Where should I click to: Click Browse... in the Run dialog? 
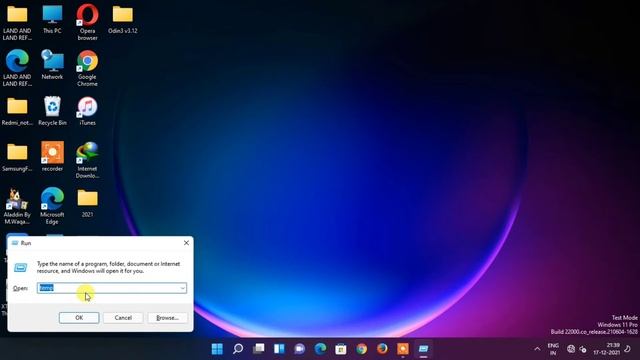(x=167, y=318)
